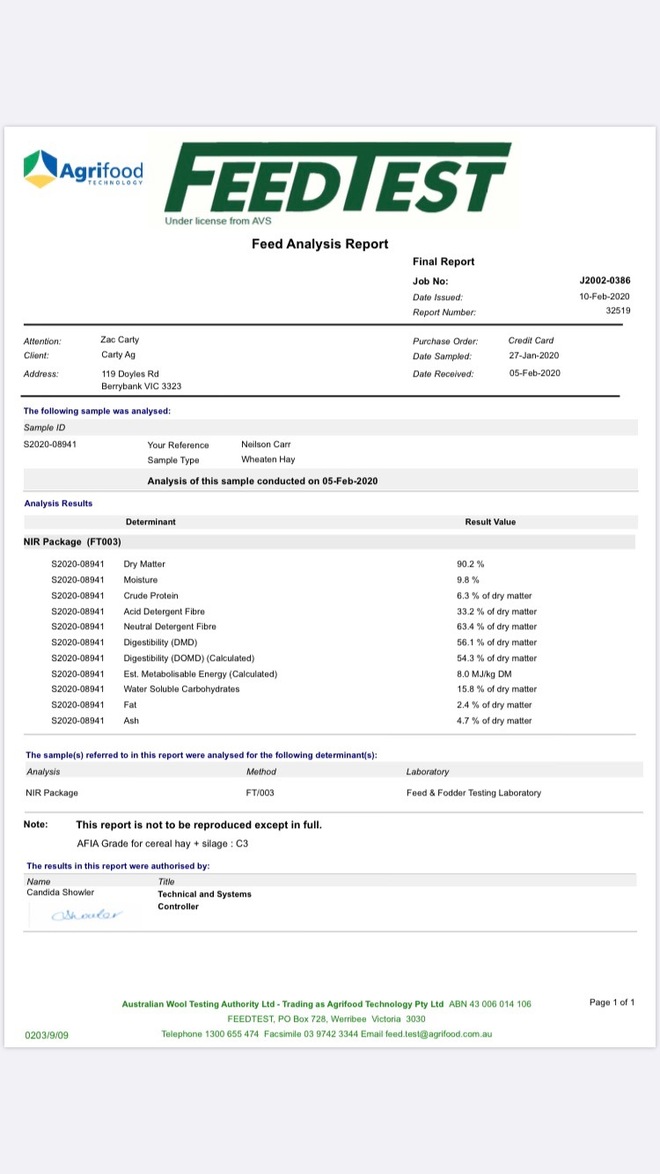Viewport: 660px width, 1174px height.
Task: Select Neutral Detergent Fibre value 63.4 %
Action: [x=497, y=627]
